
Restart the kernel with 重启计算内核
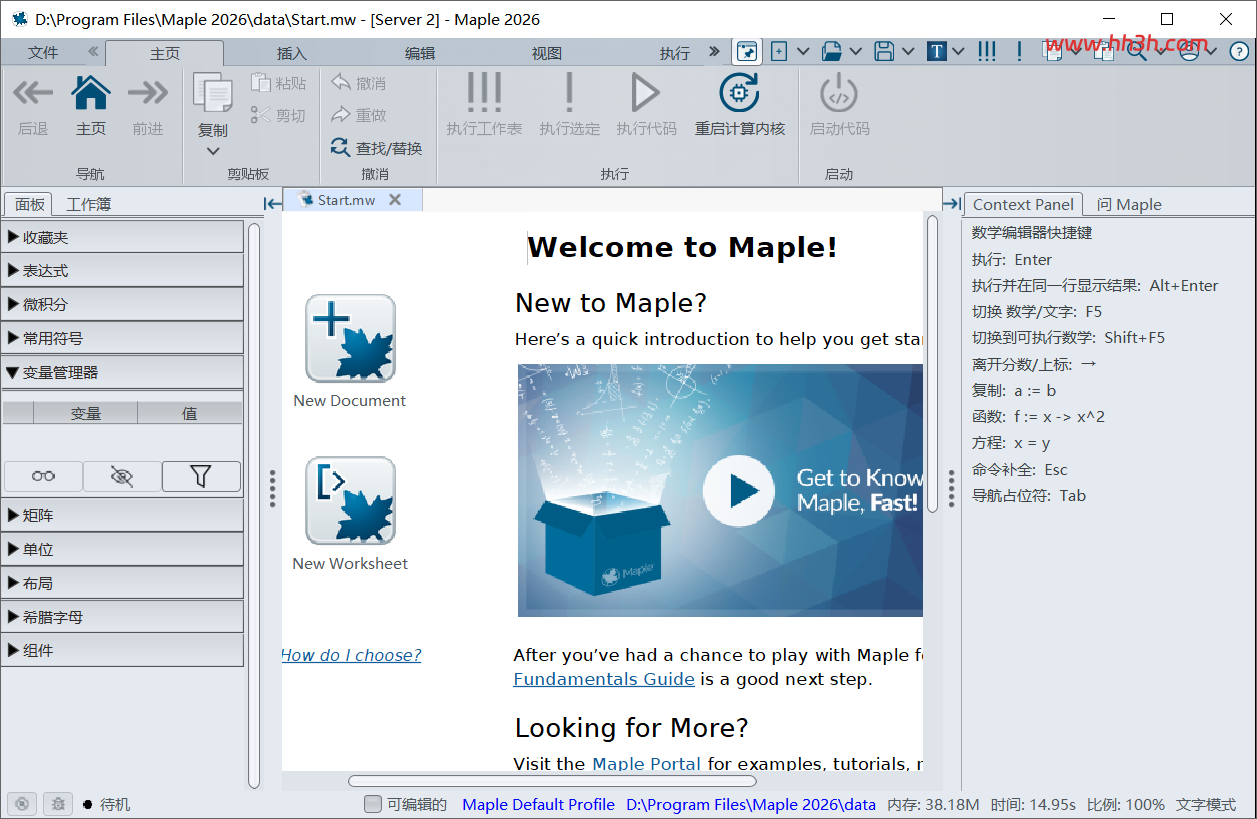click(739, 93)
